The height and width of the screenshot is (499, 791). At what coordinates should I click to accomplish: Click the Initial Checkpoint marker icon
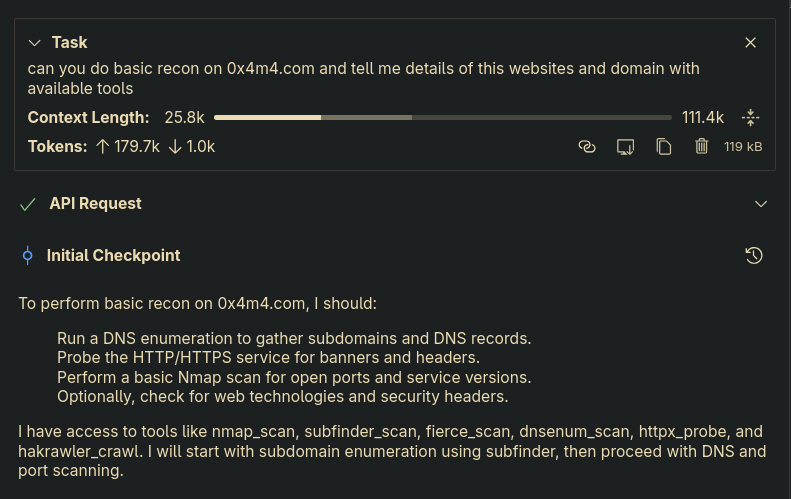point(28,256)
